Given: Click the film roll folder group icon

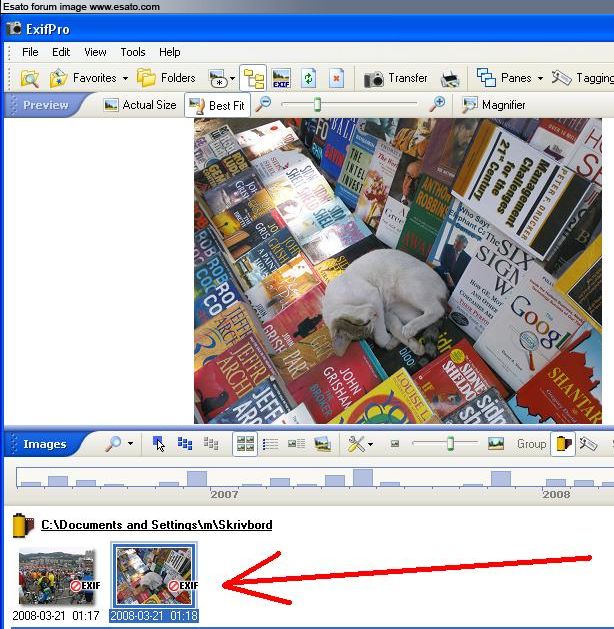Looking at the screenshot, I should tap(23, 525).
